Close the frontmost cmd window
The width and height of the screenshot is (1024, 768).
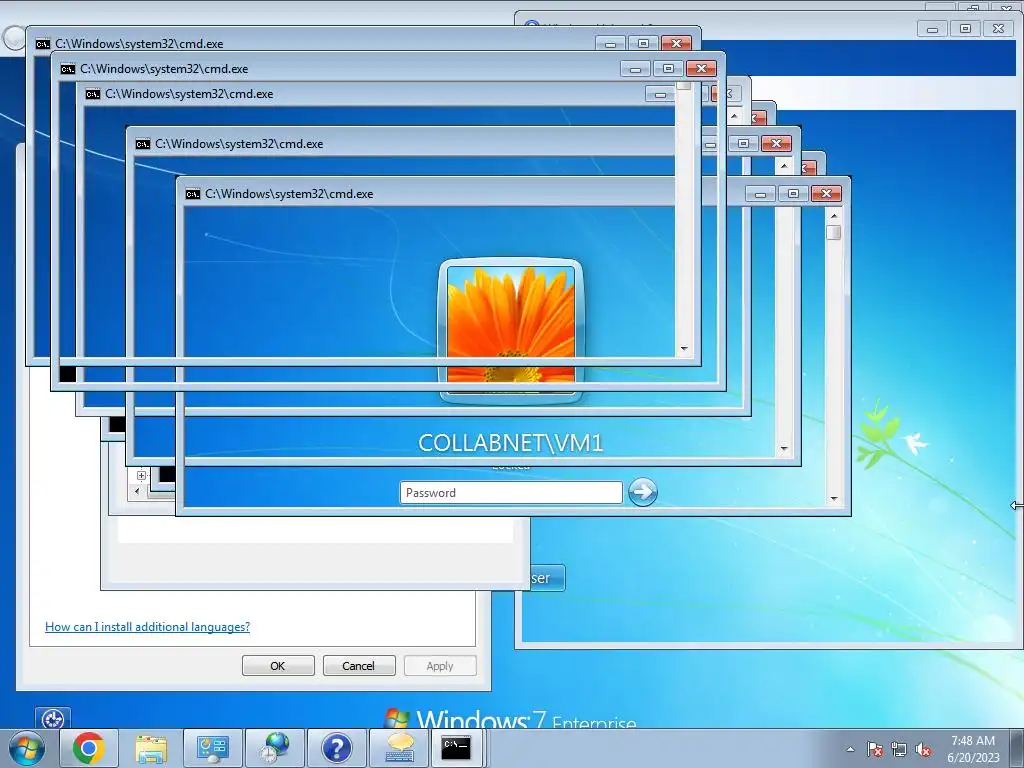pyautogui.click(x=826, y=194)
